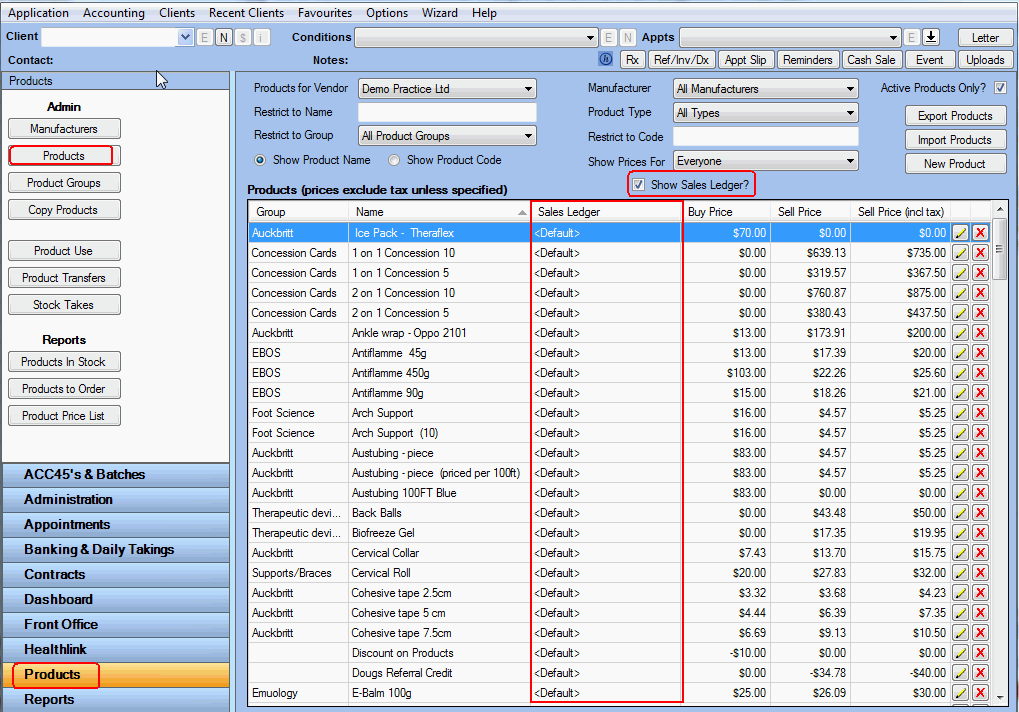
Task: Open the Stock Takes button
Action: tap(64, 305)
